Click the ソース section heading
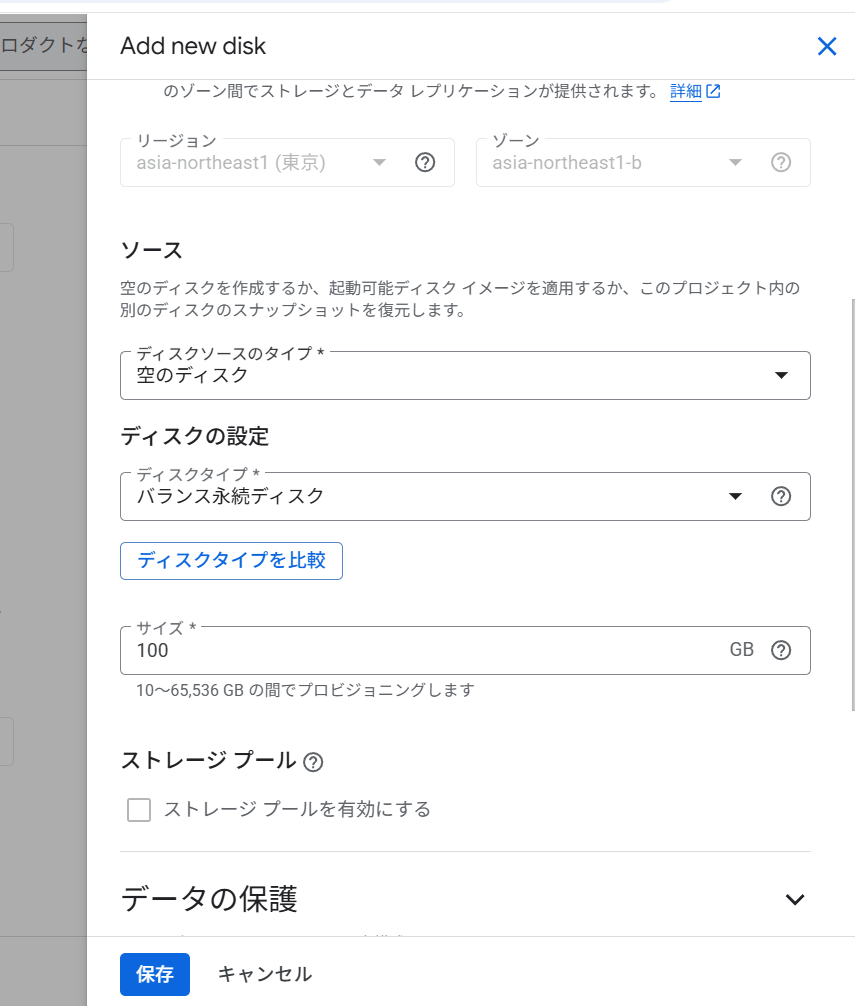 [151, 250]
